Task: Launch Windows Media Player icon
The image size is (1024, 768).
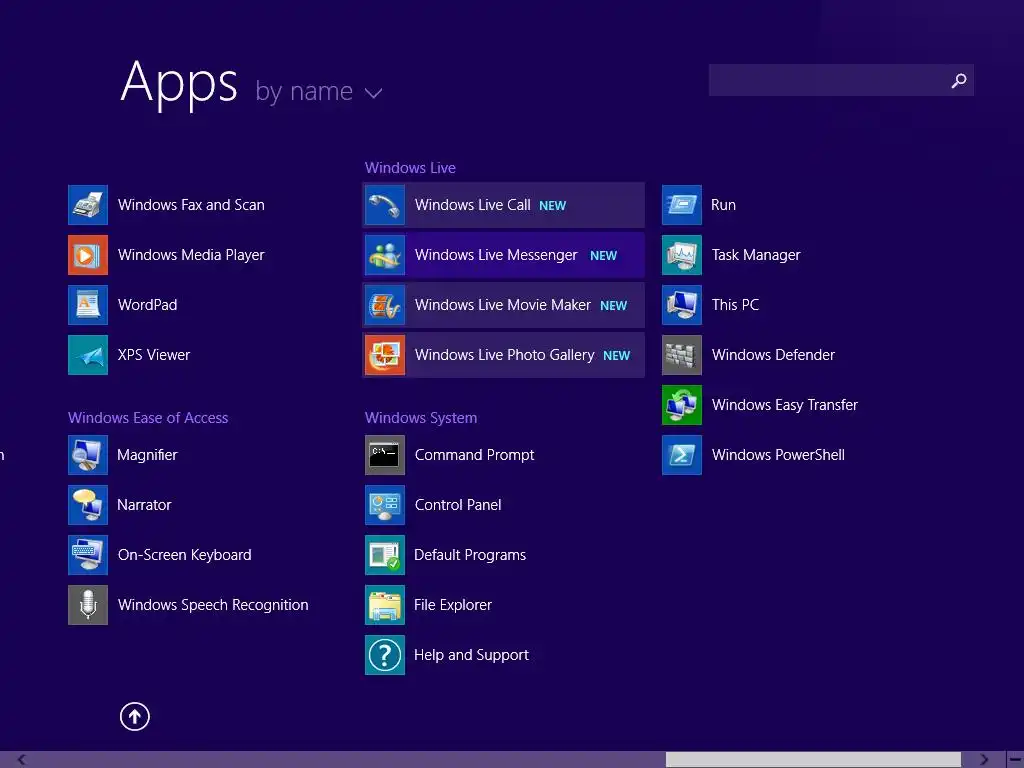Action: [88, 255]
